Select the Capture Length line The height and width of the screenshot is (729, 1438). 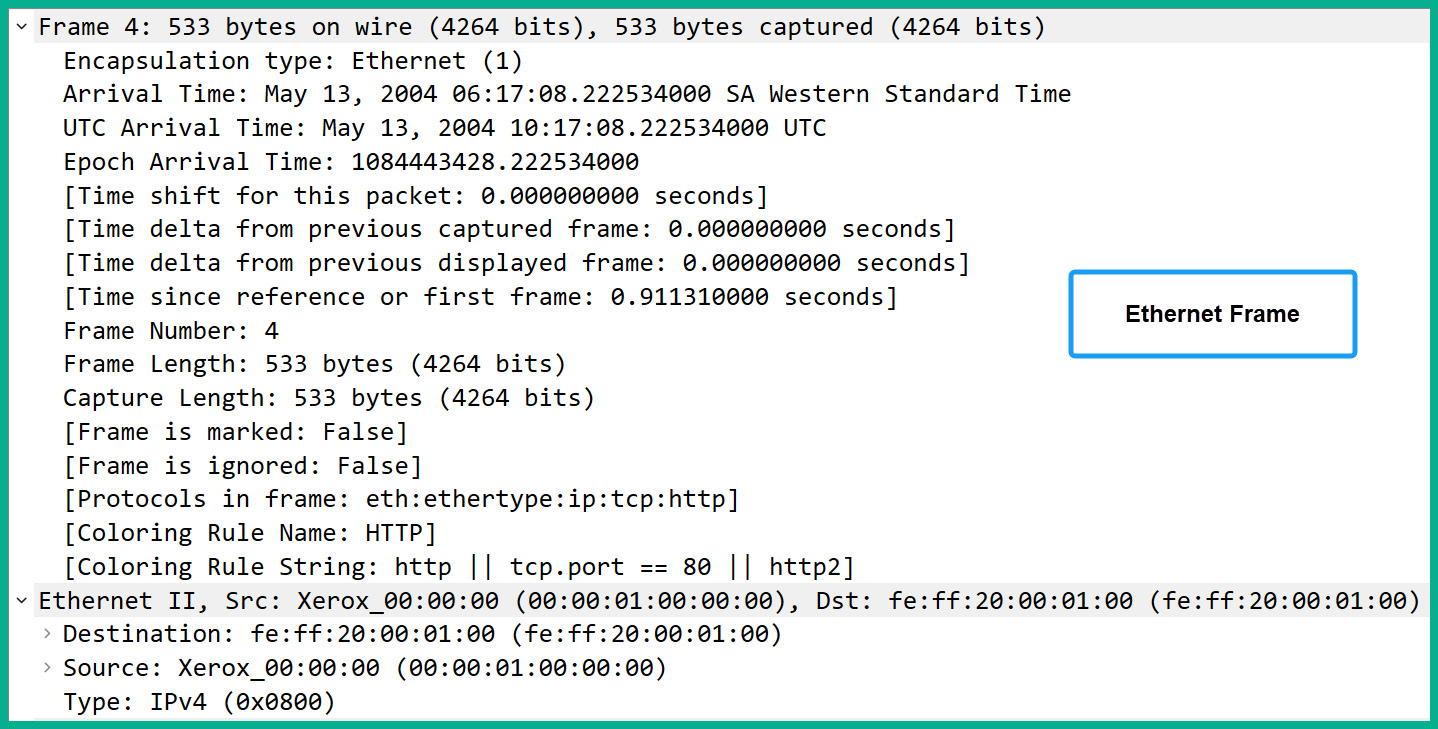click(328, 398)
